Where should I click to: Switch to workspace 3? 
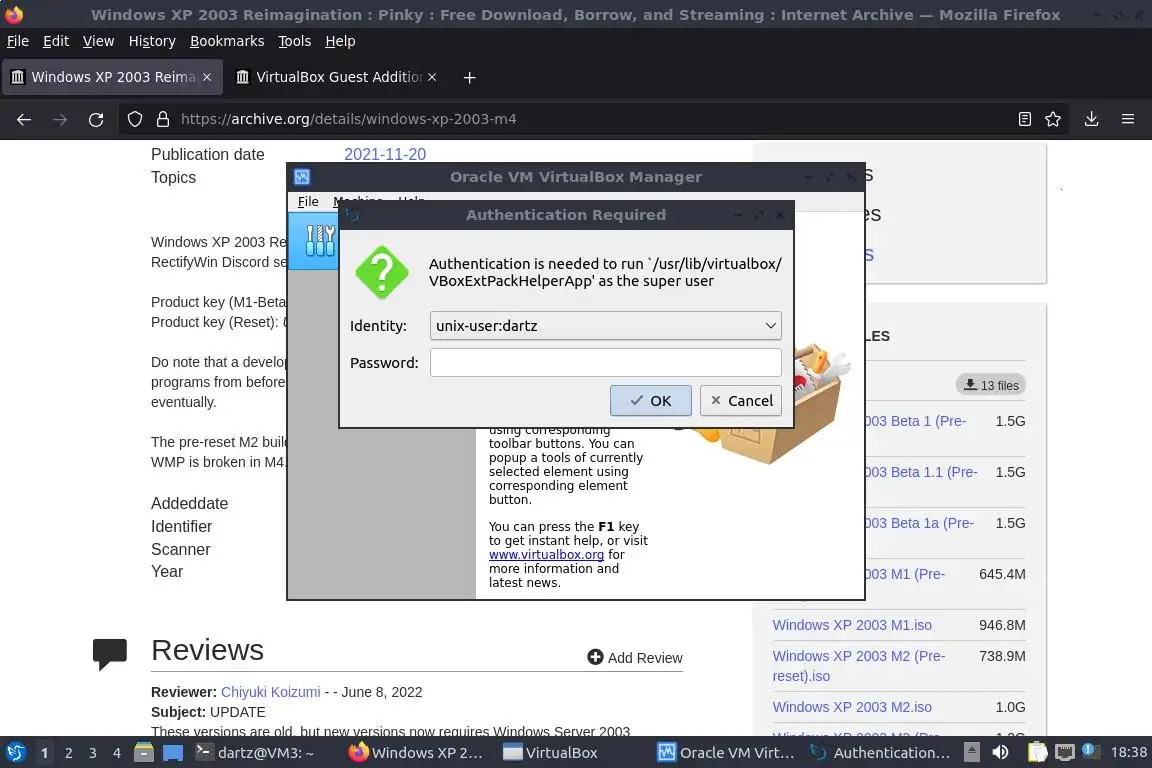[x=93, y=753]
